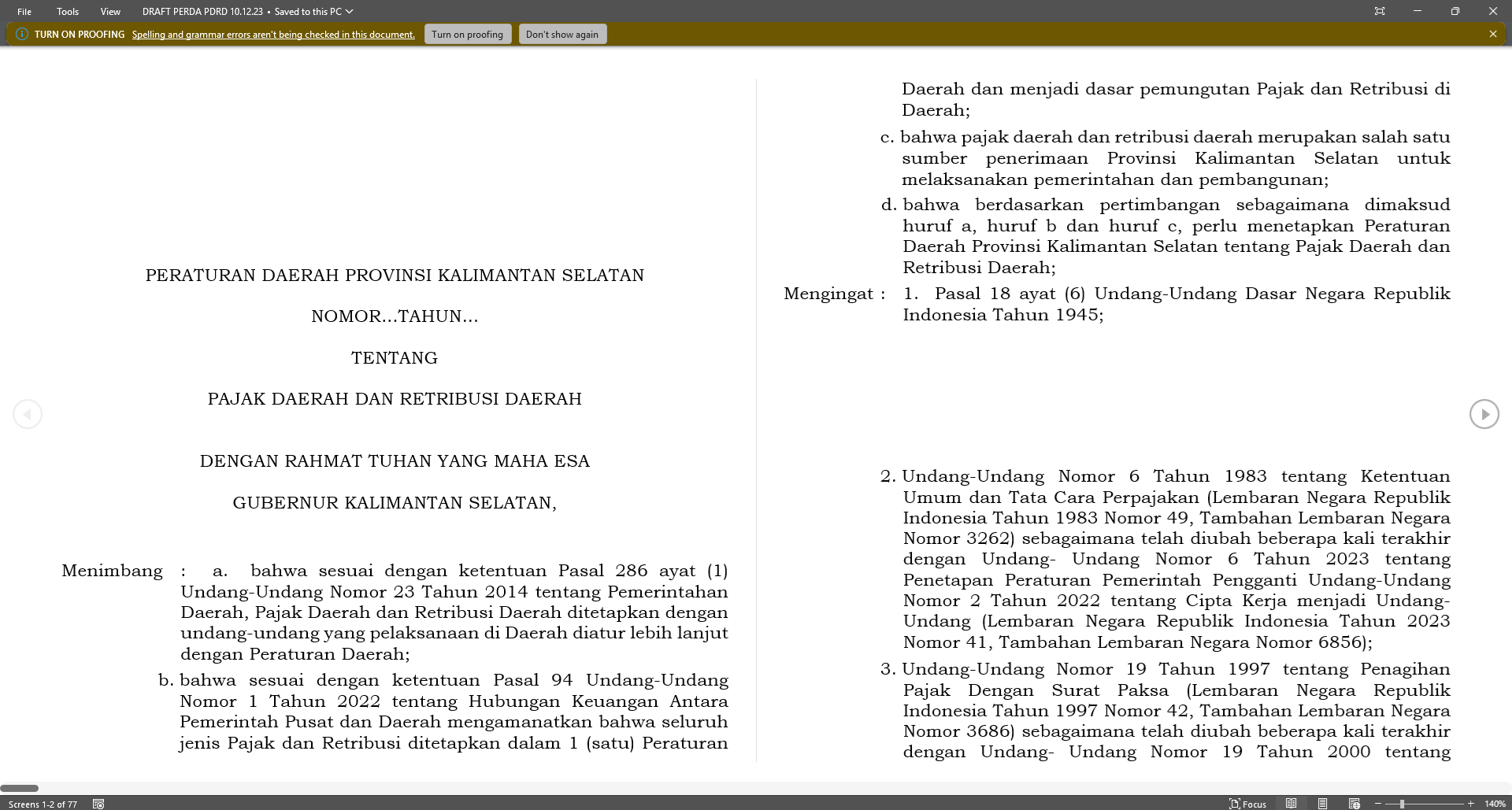Open the View menu
This screenshot has width=1512, height=810.
coord(110,12)
